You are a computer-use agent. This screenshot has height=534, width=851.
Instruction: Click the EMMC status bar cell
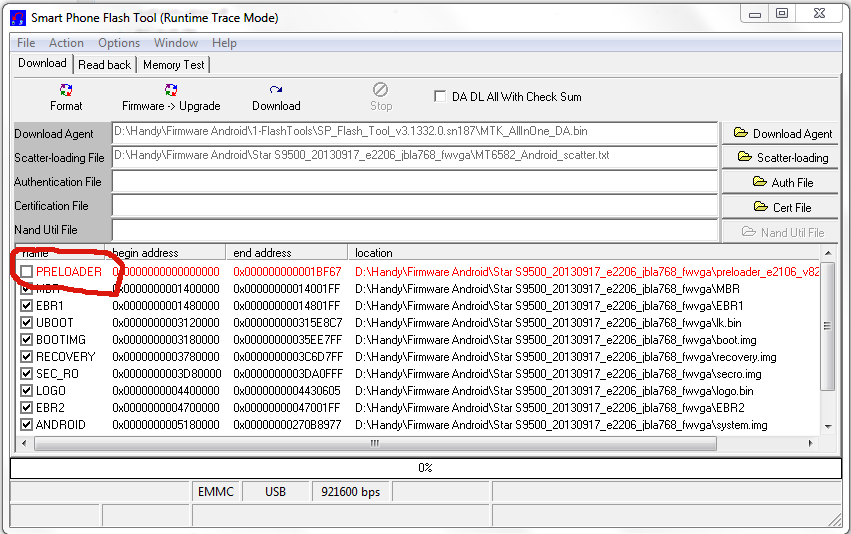click(x=215, y=492)
